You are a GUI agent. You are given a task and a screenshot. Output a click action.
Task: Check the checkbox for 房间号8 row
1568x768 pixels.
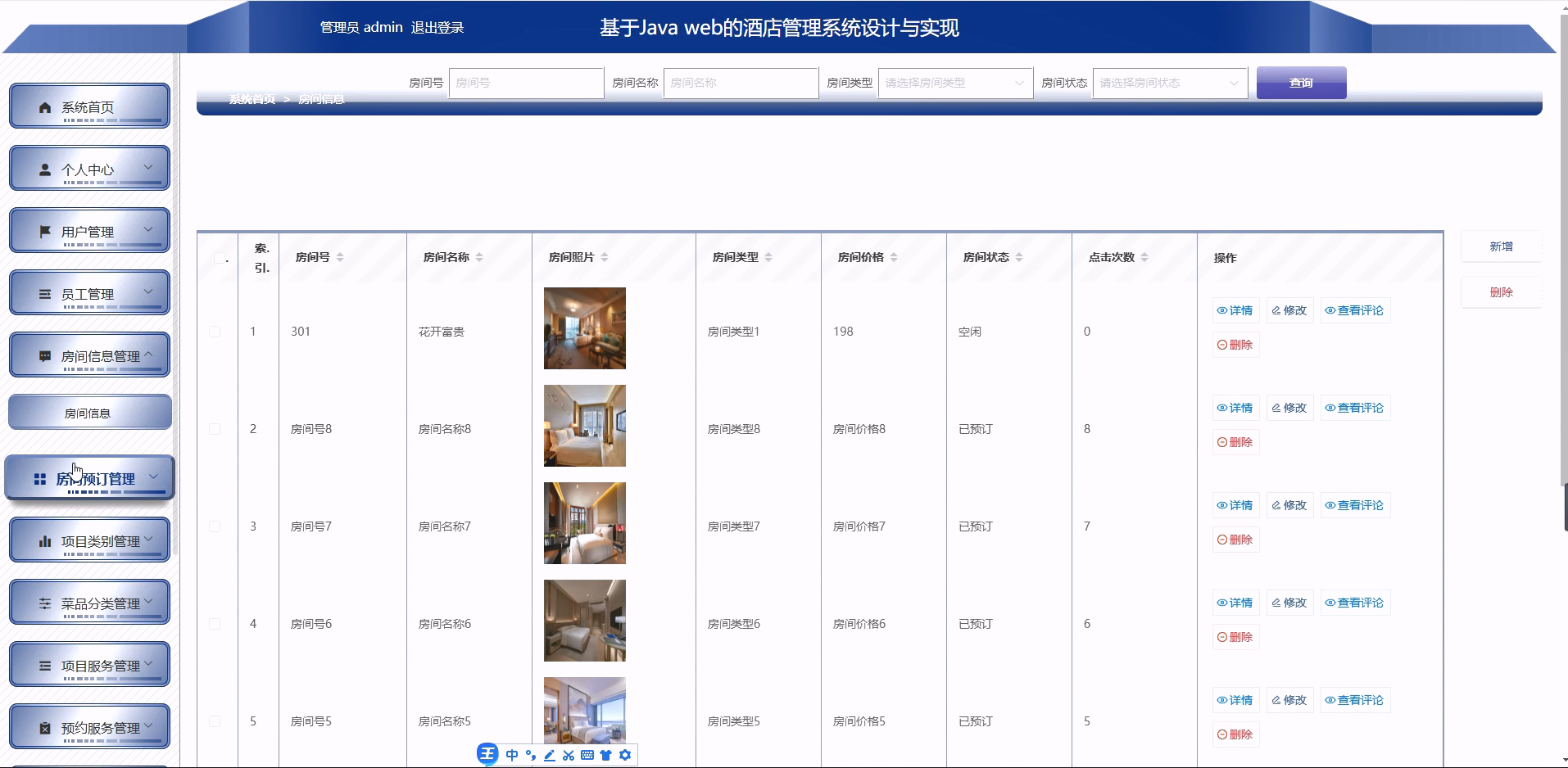click(x=215, y=428)
